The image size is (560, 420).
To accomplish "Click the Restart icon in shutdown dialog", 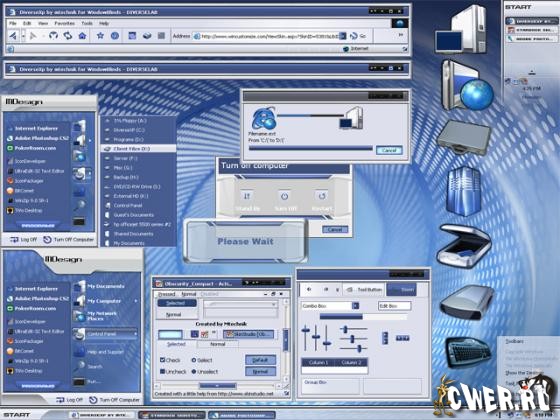I will click(321, 196).
